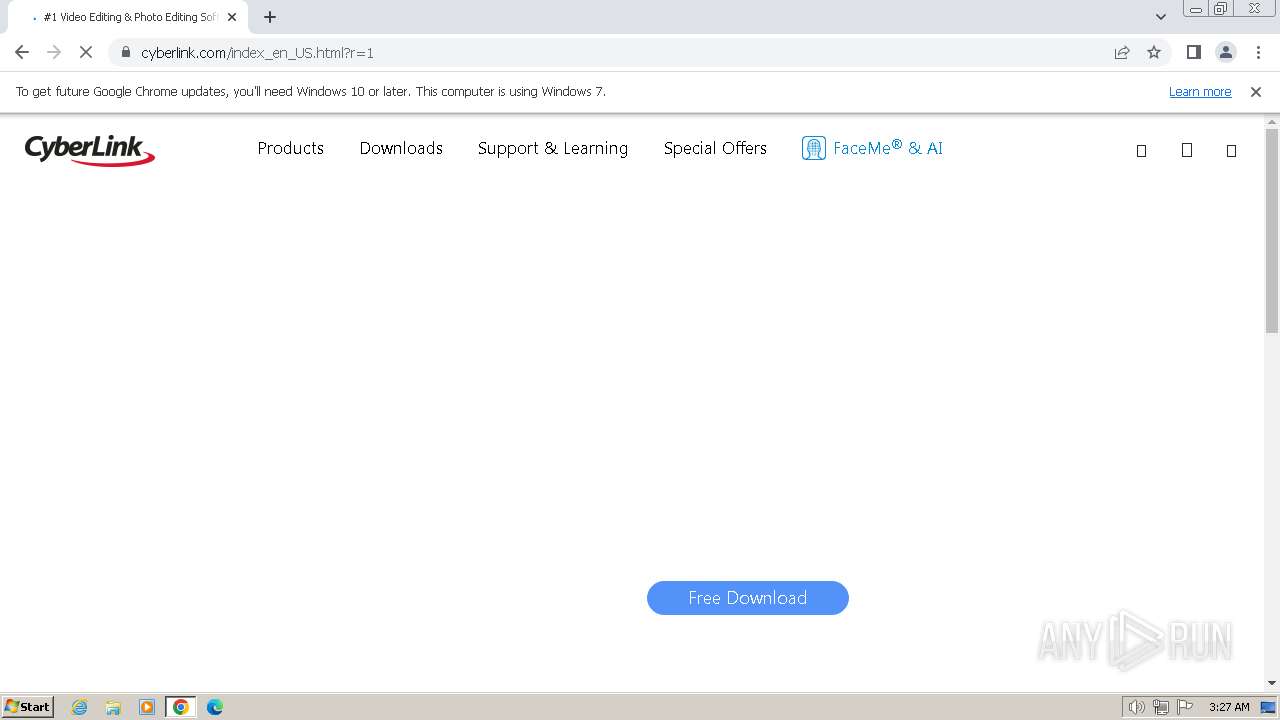1280x720 pixels.
Task: Open Support & Learning menu
Action: coord(553,148)
